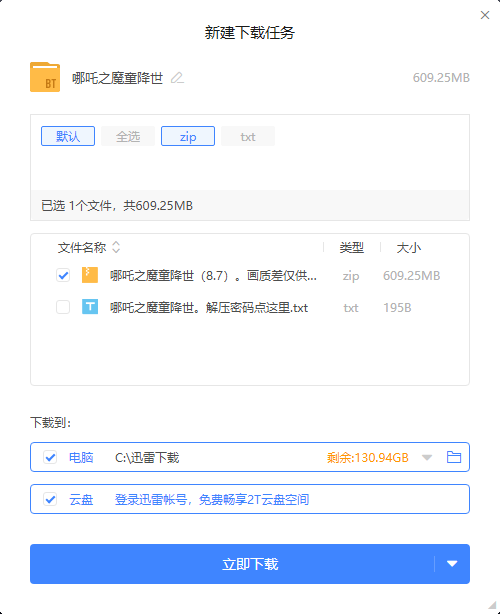Toggle the 电脑 download checkbox
This screenshot has width=500, height=614.
pos(50,457)
